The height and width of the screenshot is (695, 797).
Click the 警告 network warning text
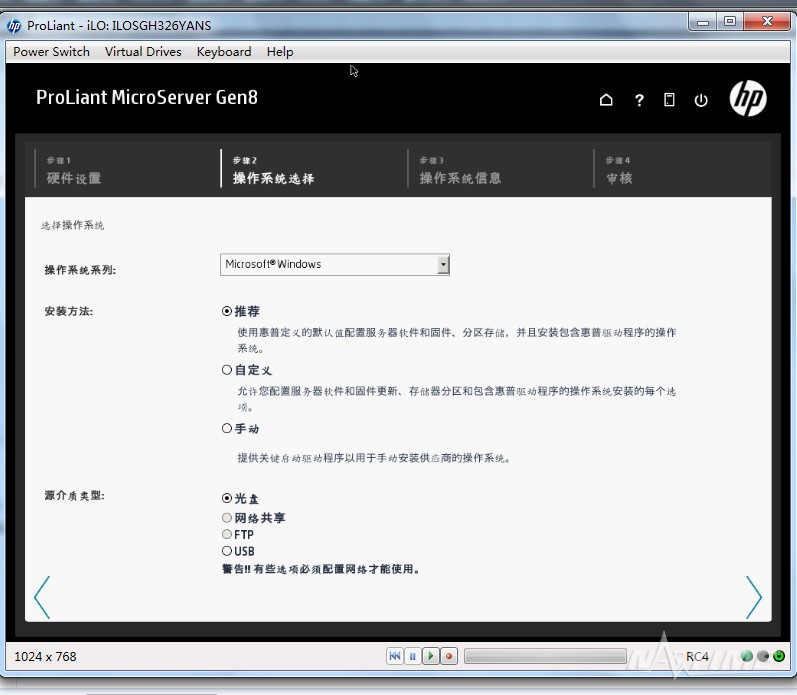[321, 569]
